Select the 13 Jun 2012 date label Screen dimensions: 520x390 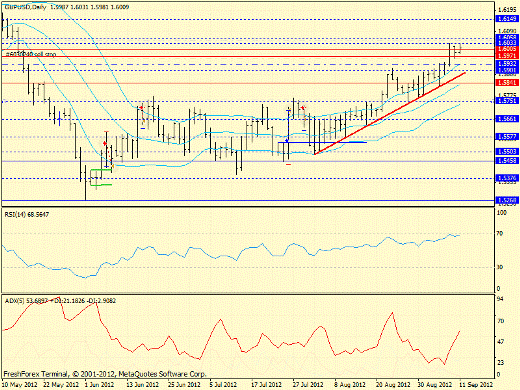[x=142, y=385]
